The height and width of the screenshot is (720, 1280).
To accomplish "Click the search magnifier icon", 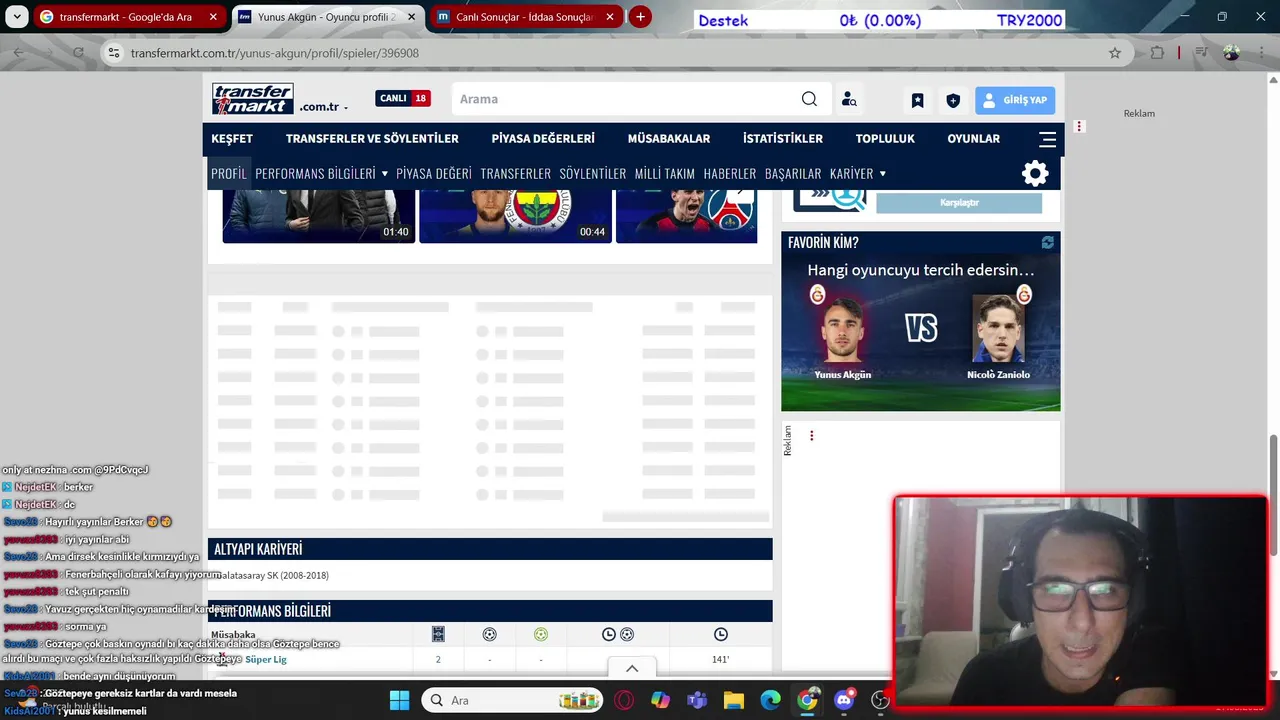I will click(x=809, y=99).
